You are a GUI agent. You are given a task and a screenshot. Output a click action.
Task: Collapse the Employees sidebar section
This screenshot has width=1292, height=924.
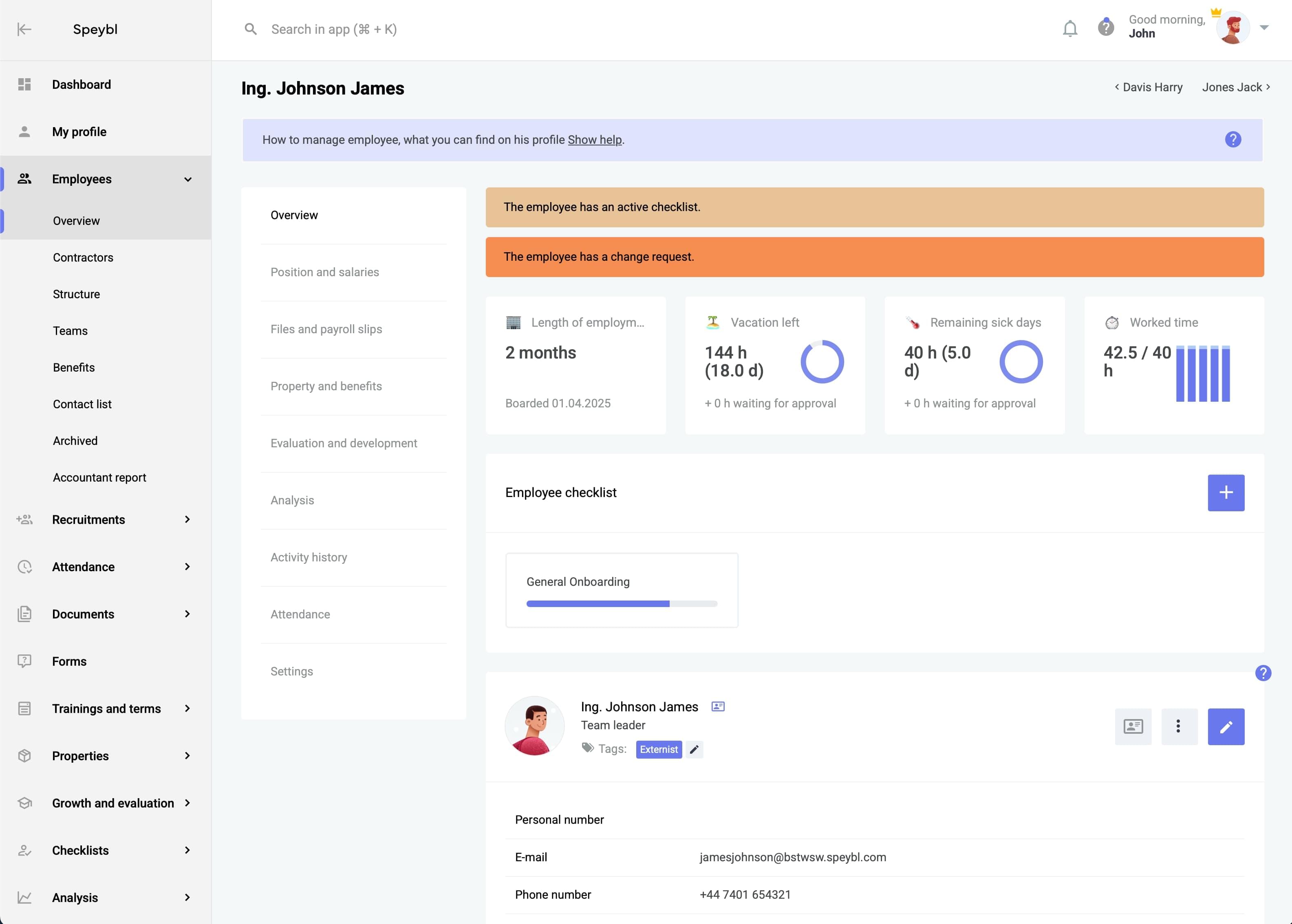[187, 179]
